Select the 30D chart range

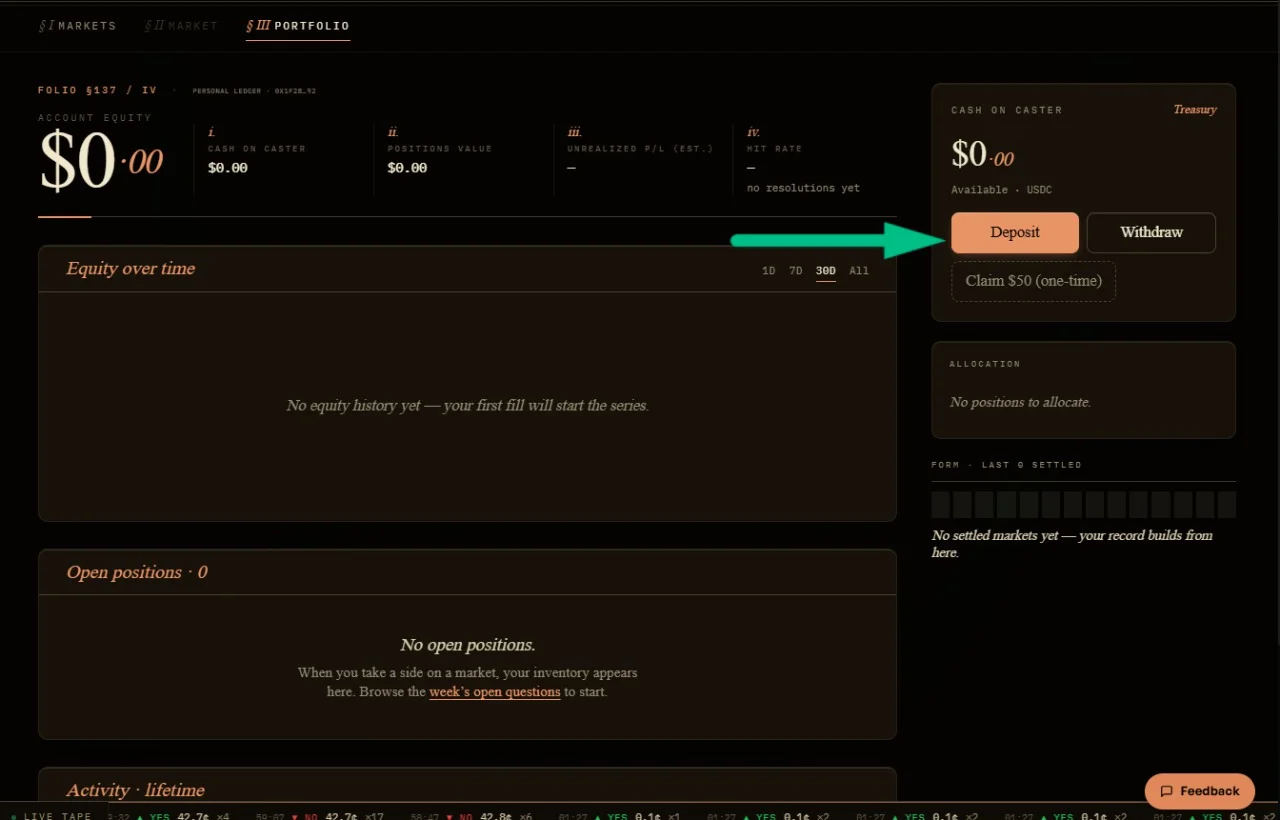(x=826, y=271)
